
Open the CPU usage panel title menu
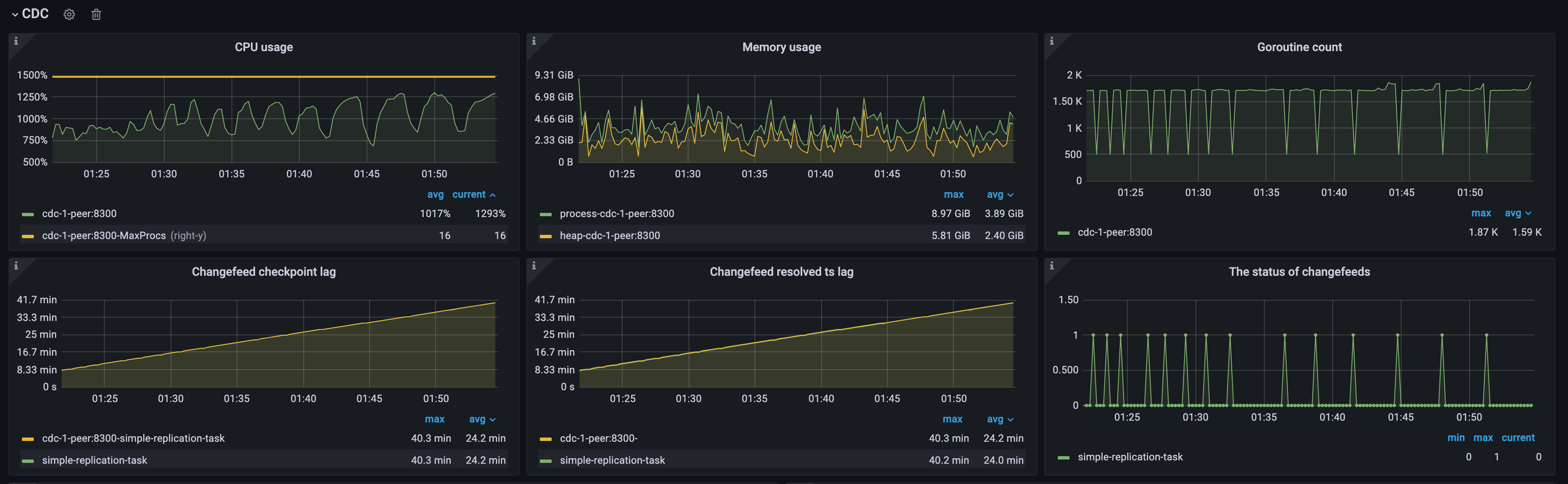(264, 47)
